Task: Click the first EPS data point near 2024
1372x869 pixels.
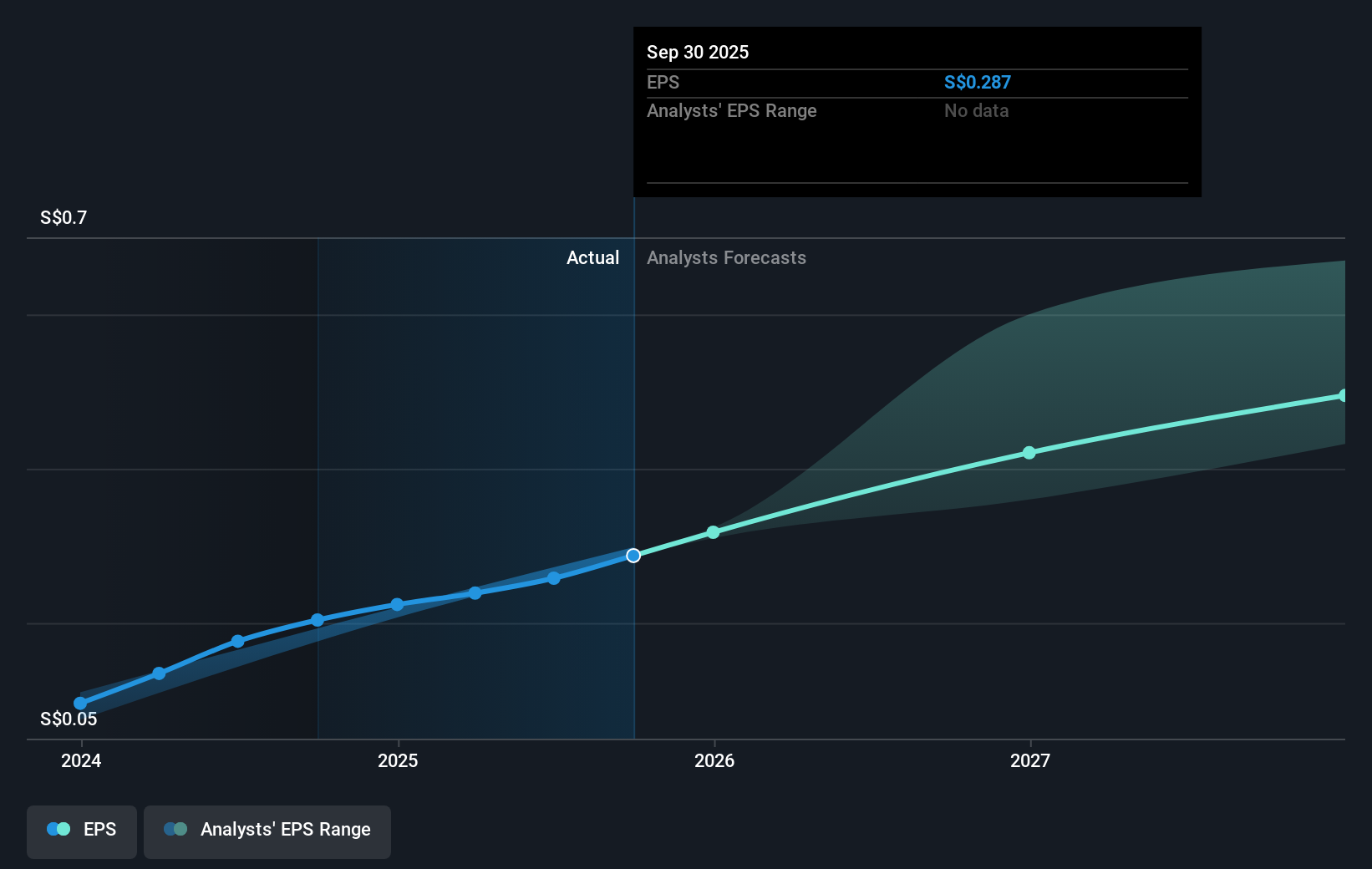Action: click(80, 703)
